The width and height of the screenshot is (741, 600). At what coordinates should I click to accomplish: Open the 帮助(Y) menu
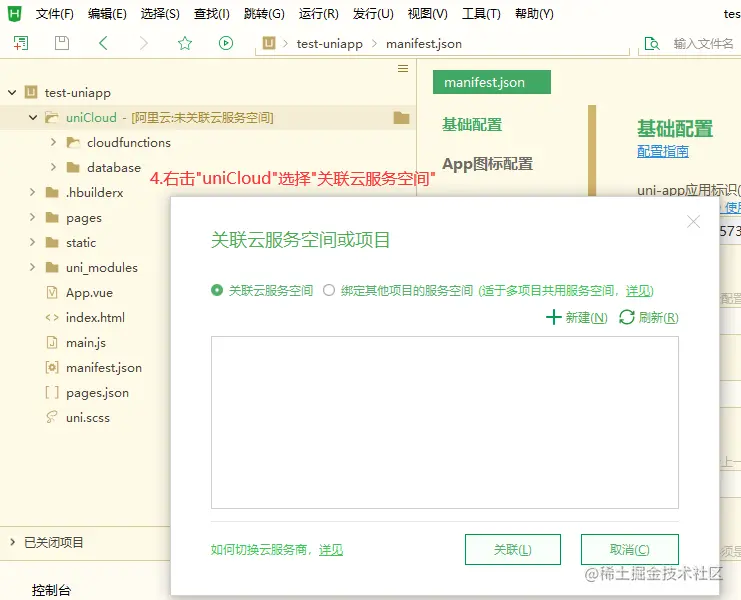[534, 14]
